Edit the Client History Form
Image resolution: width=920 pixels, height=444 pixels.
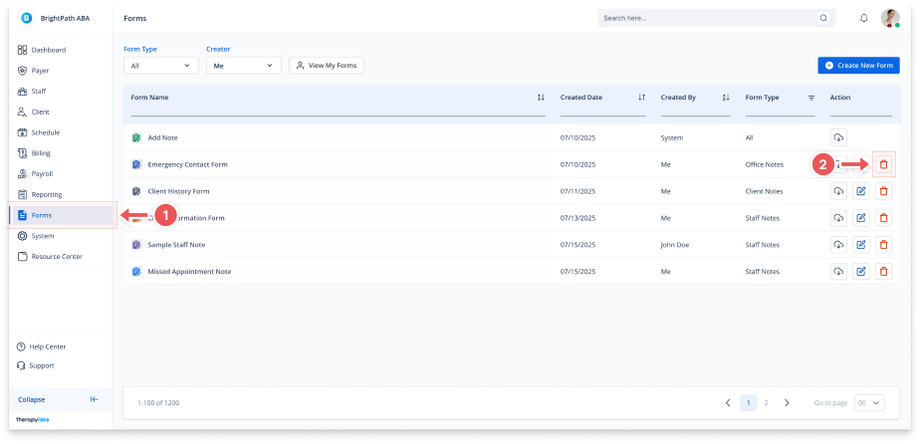pos(861,191)
